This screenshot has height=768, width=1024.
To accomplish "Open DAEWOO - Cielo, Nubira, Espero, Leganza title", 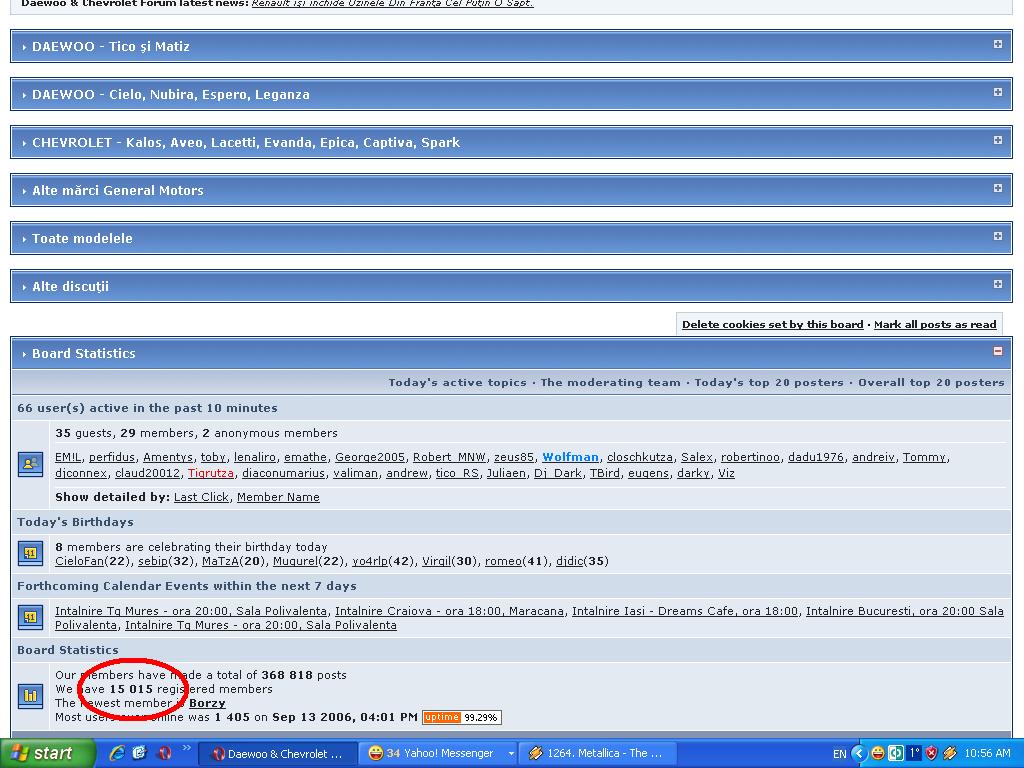I will tap(171, 95).
